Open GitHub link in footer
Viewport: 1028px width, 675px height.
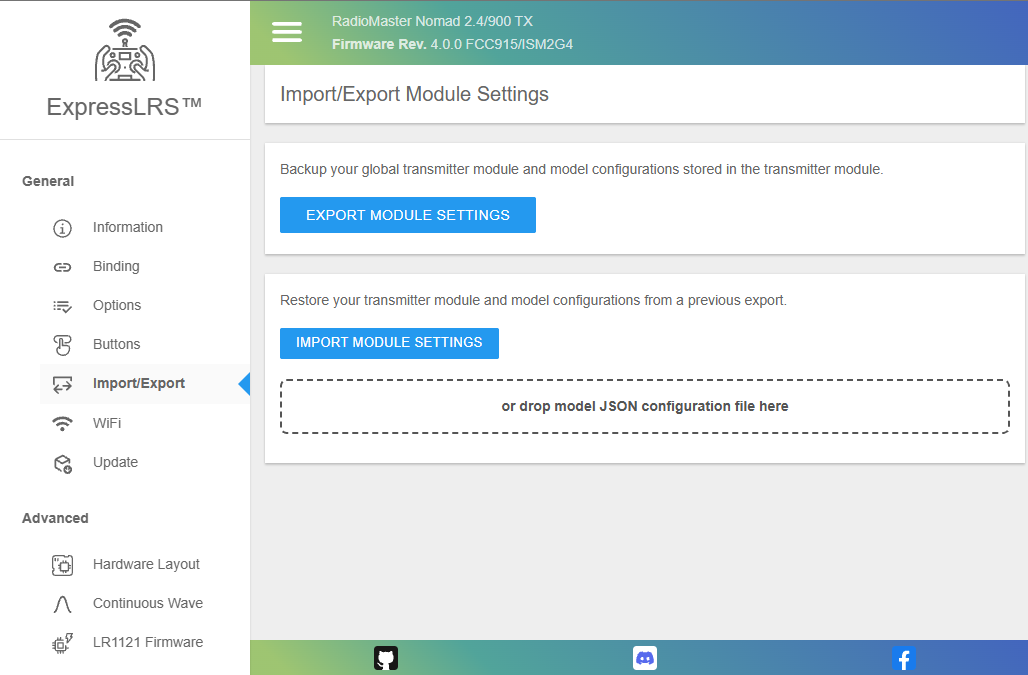386,658
